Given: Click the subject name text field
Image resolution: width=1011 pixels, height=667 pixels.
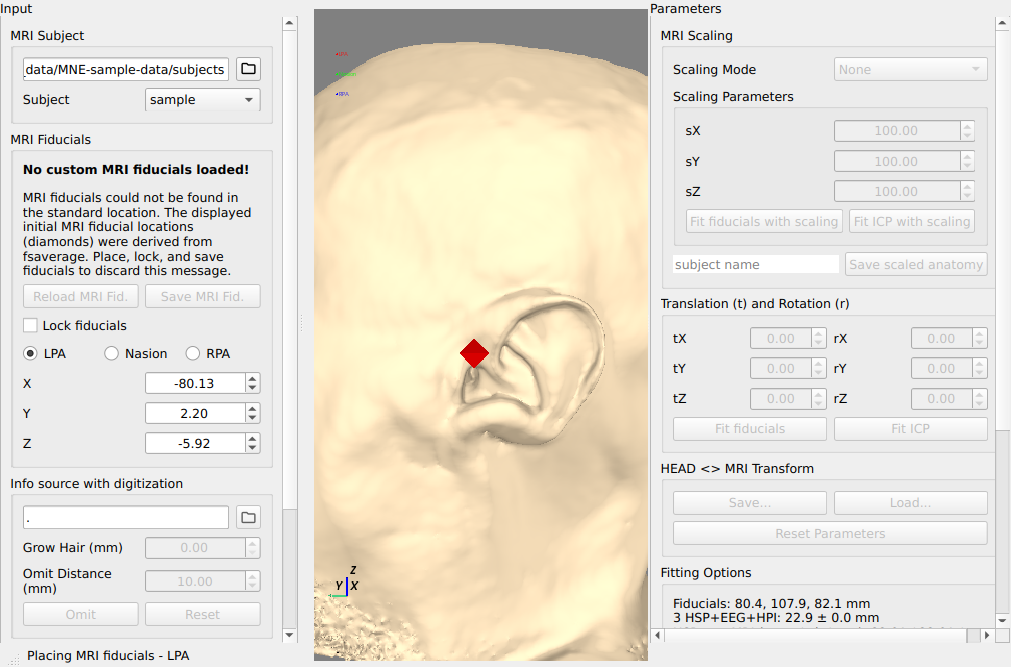Looking at the screenshot, I should [x=755, y=265].
